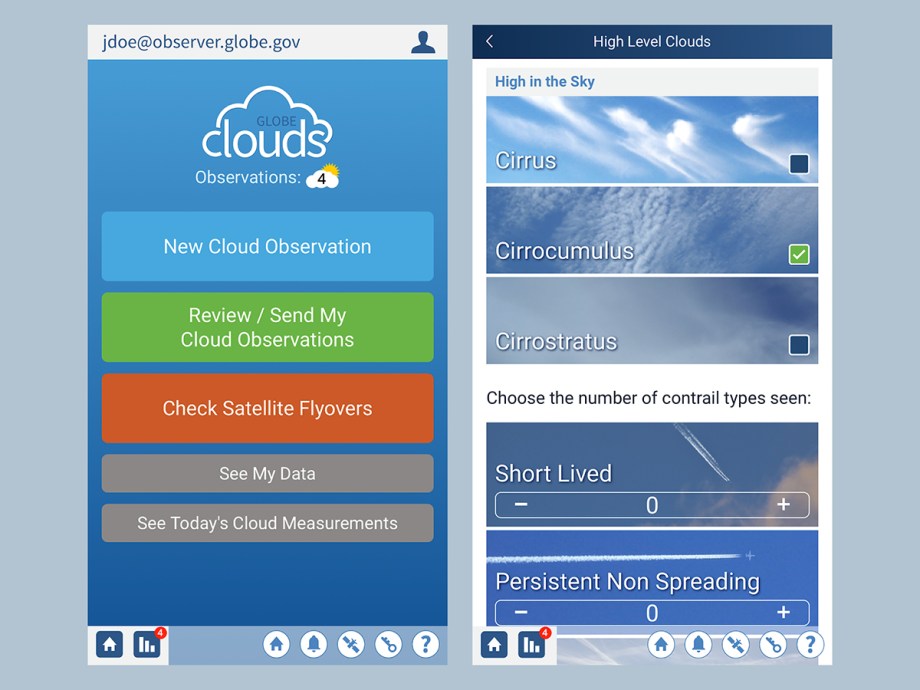Open Check Satellite Flyovers
Screen dimensions: 920x690
(267, 408)
